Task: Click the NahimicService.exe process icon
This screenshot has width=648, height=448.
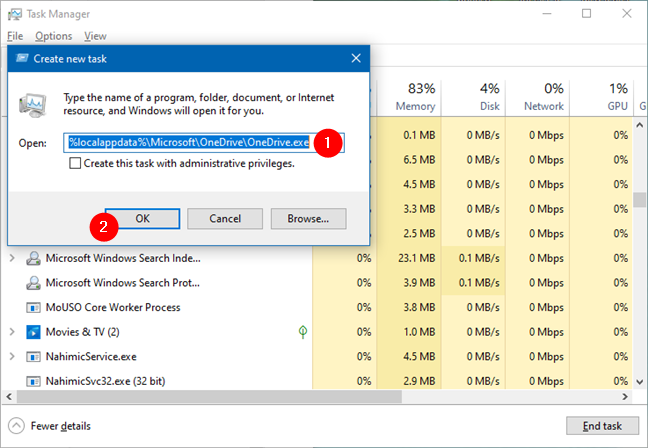Action: pyautogui.click(x=33, y=357)
